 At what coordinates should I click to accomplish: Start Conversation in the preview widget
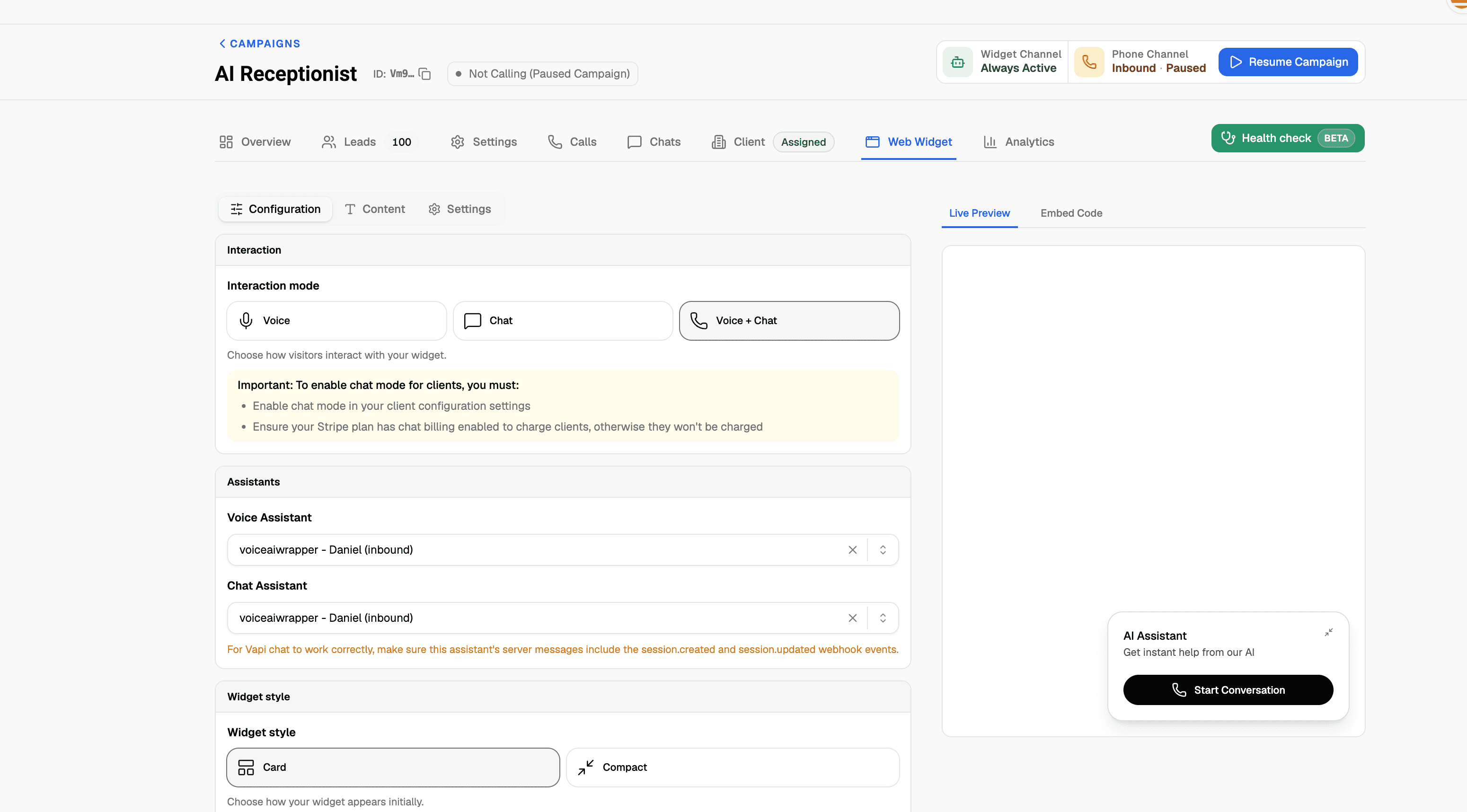coord(1228,689)
